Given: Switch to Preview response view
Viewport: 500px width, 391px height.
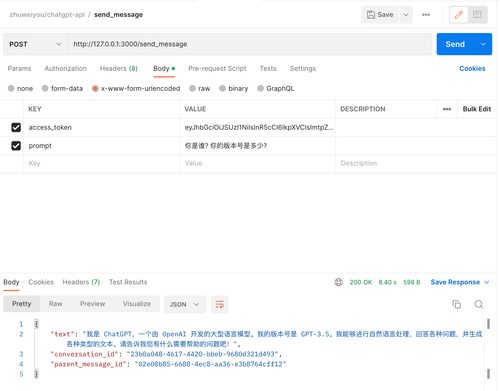Looking at the screenshot, I should (92, 304).
